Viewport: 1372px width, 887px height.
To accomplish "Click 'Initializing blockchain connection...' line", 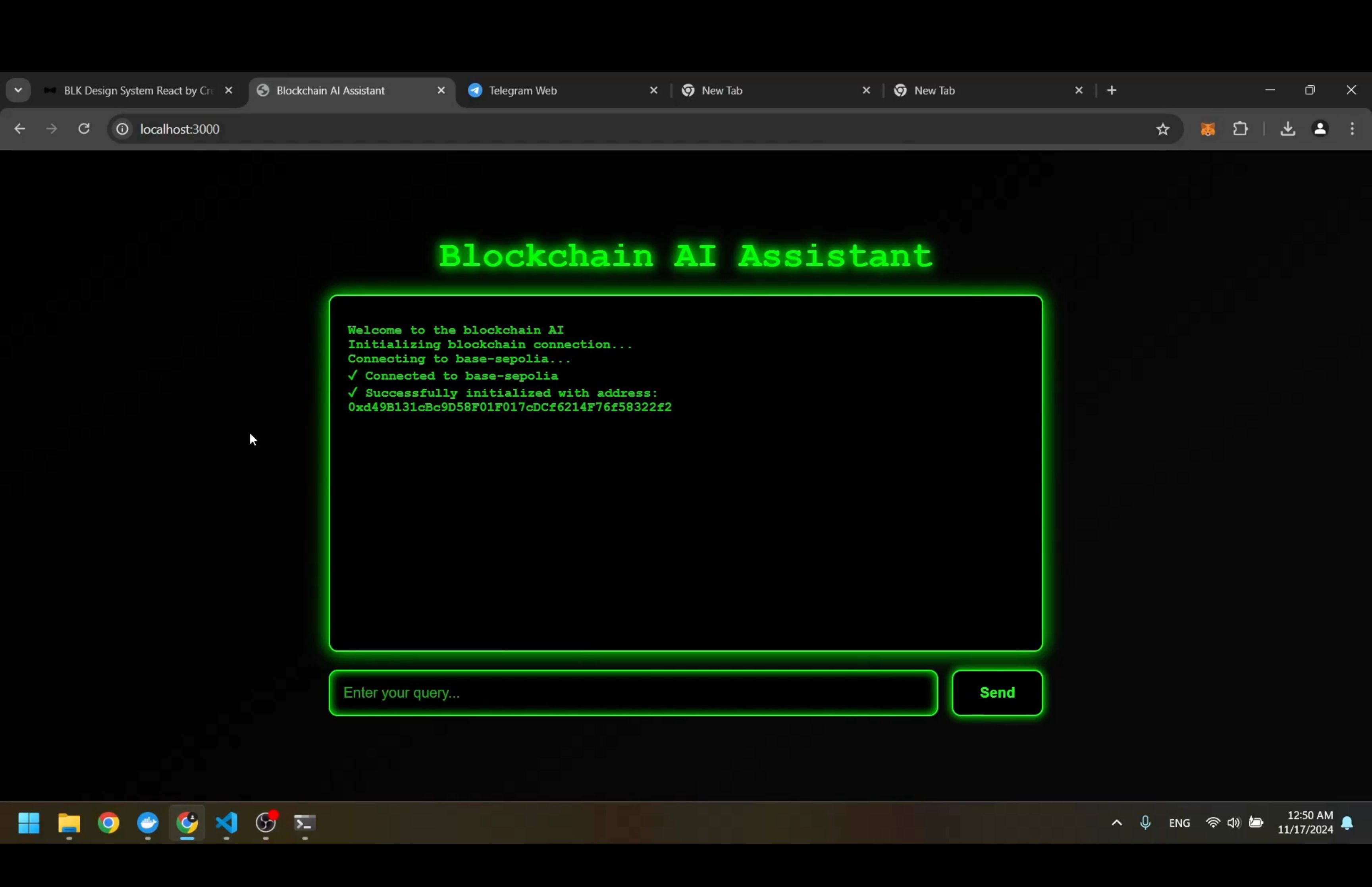I will (490, 344).
